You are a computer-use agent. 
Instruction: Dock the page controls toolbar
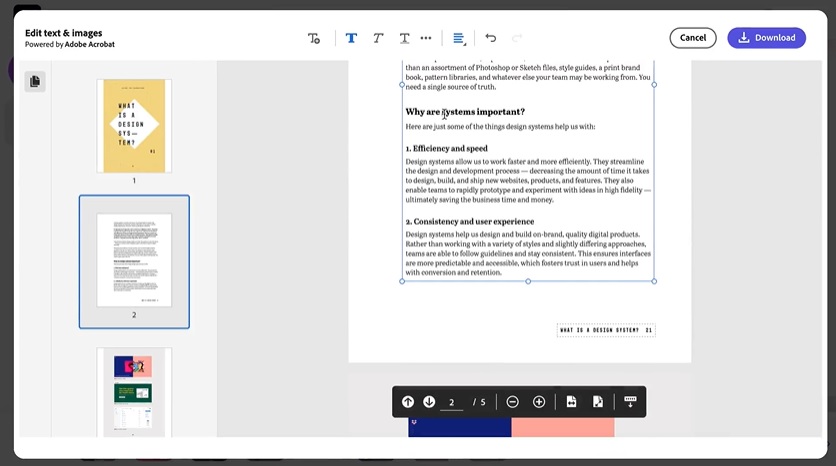click(630, 402)
